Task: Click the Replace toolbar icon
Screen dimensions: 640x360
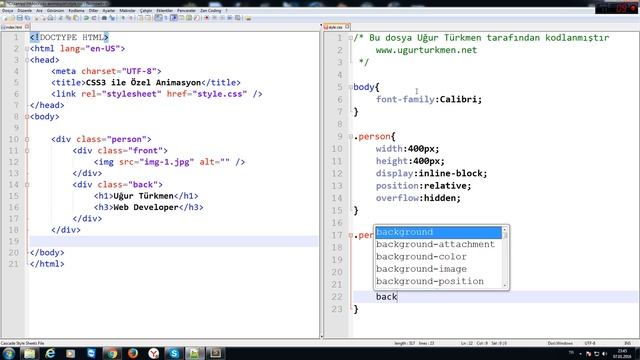Action: (112, 18)
